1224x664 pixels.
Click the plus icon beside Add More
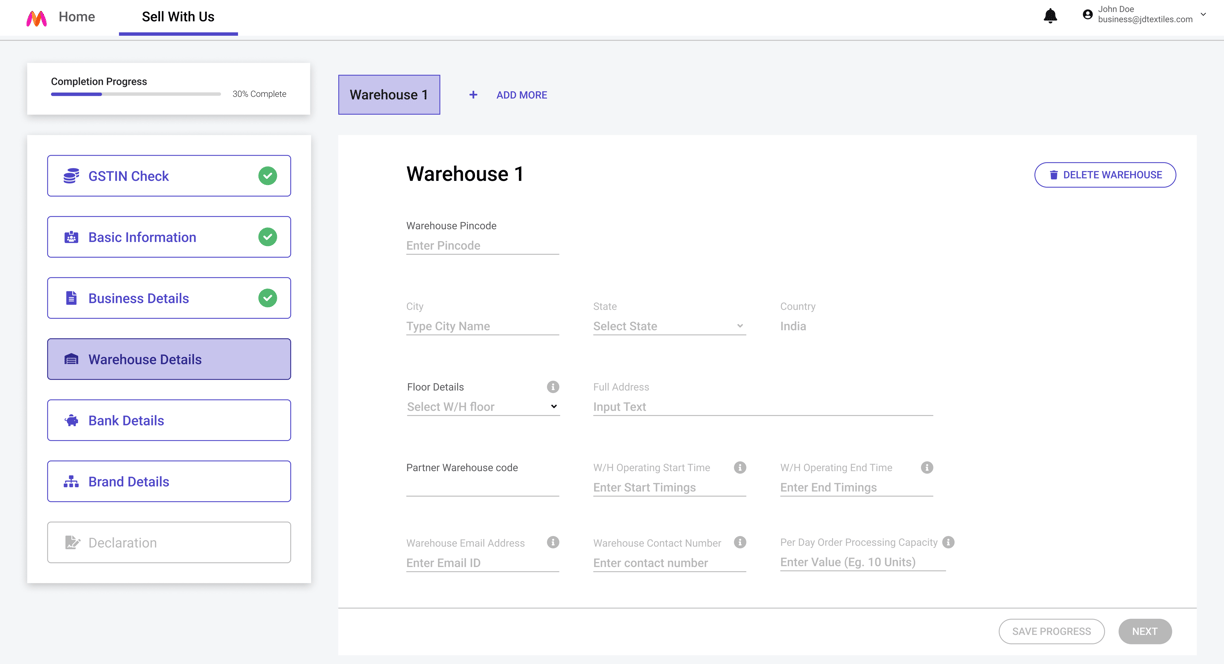click(473, 95)
